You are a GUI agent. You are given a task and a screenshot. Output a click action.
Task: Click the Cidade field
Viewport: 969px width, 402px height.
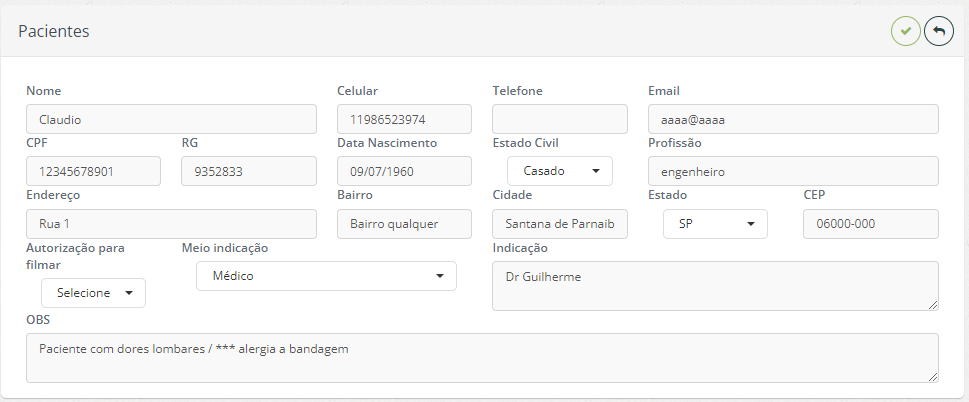tap(560, 224)
